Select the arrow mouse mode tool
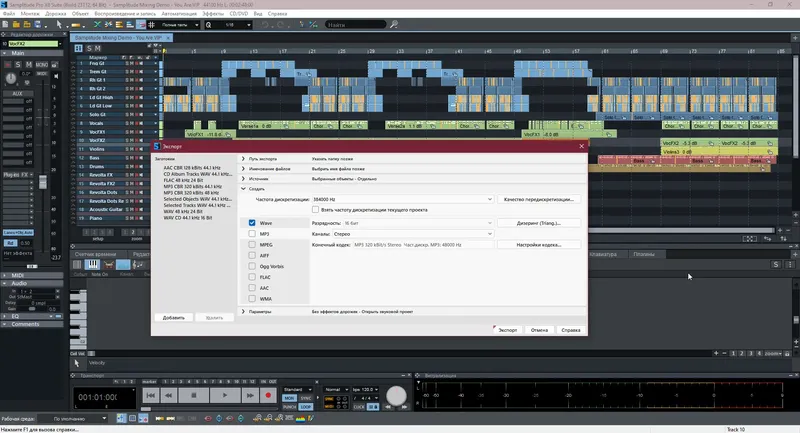The image size is (800, 433). point(59,24)
